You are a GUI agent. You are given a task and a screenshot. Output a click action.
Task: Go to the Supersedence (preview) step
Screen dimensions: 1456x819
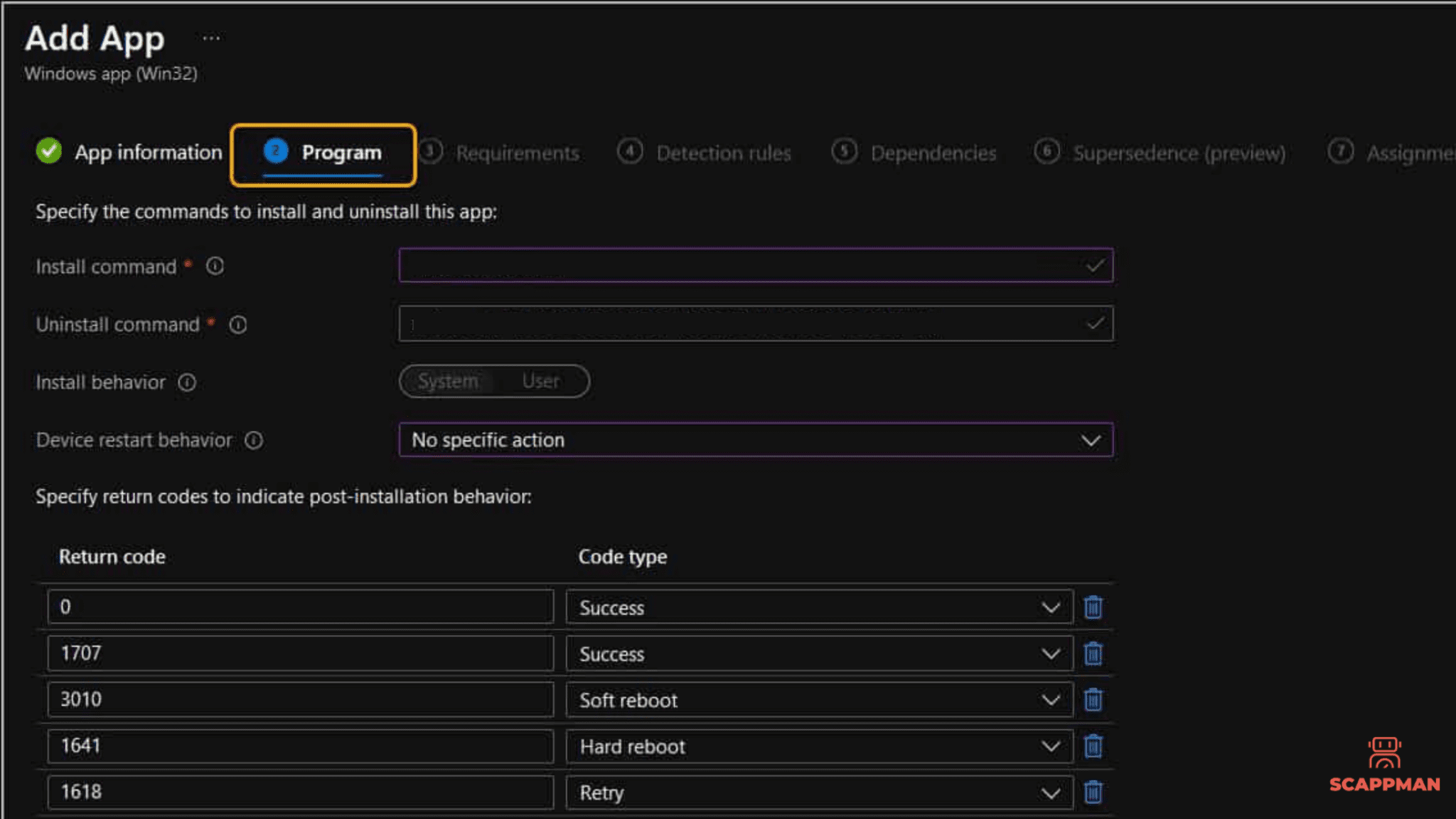coord(1179,152)
